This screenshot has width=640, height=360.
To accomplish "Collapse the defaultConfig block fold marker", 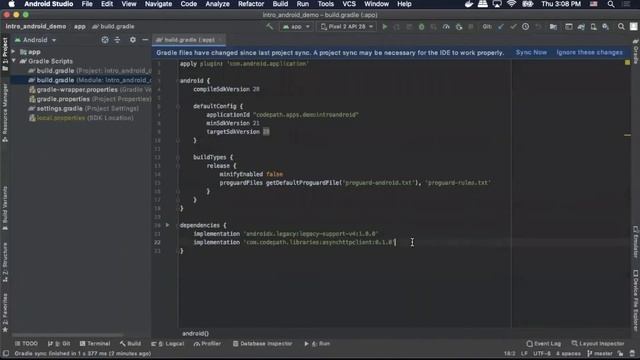I will [178, 106].
